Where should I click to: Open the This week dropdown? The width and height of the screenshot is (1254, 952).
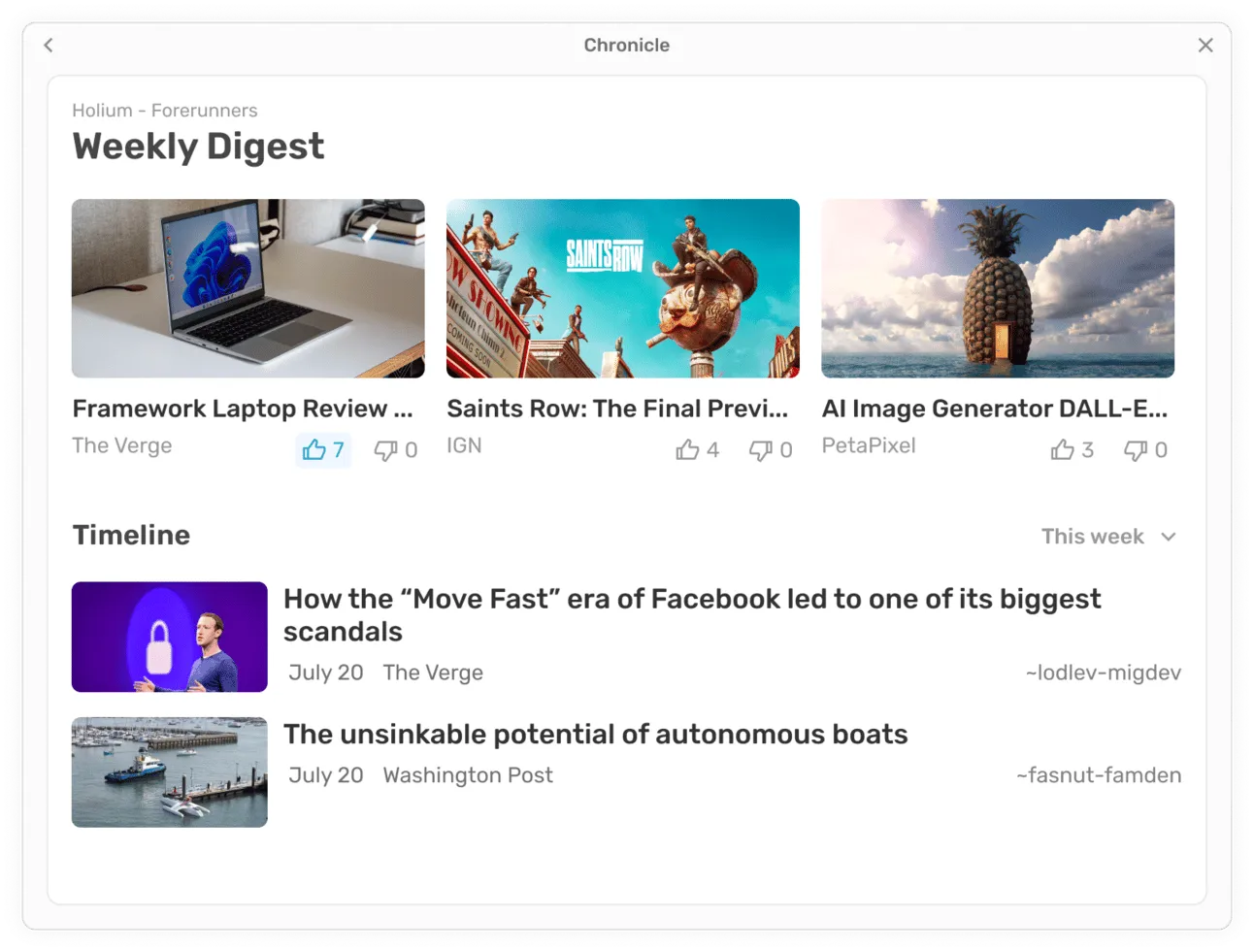1093,537
